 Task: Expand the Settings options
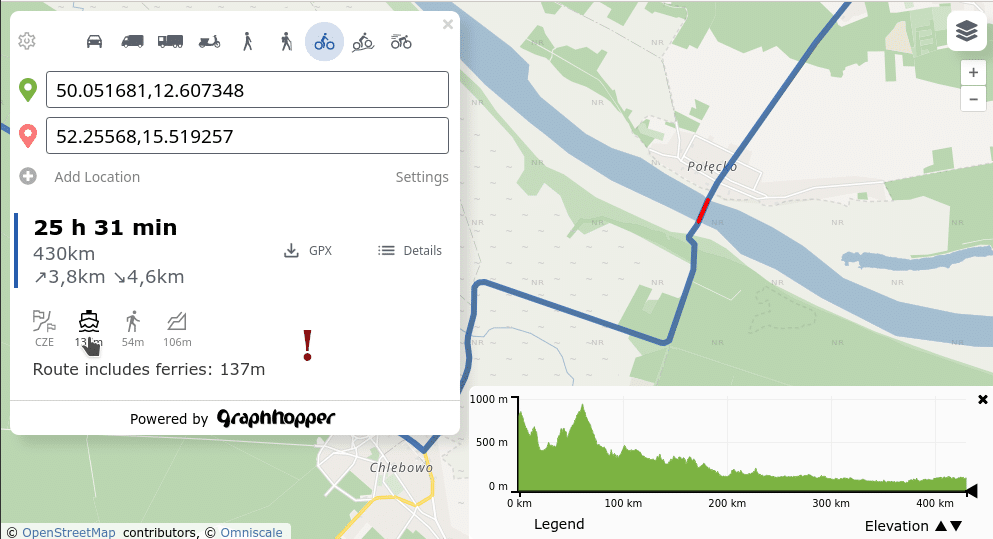(x=421, y=177)
